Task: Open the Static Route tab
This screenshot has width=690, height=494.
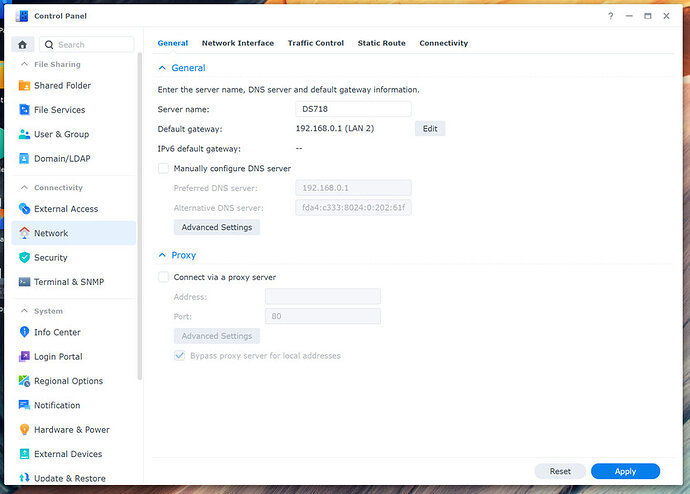Action: click(382, 43)
